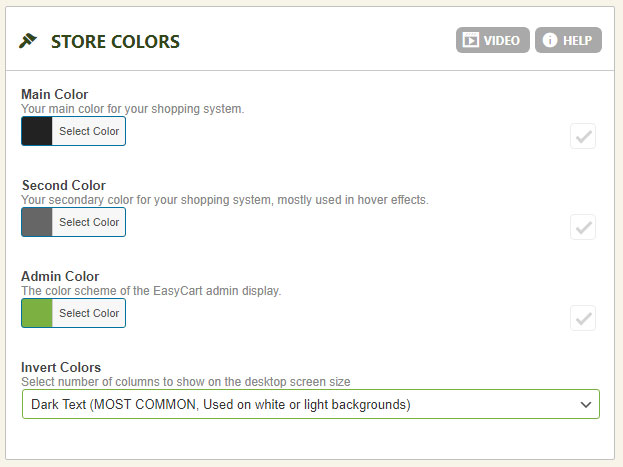Click the Admin Color label text
Screen dimensions: 623x467
60,276
